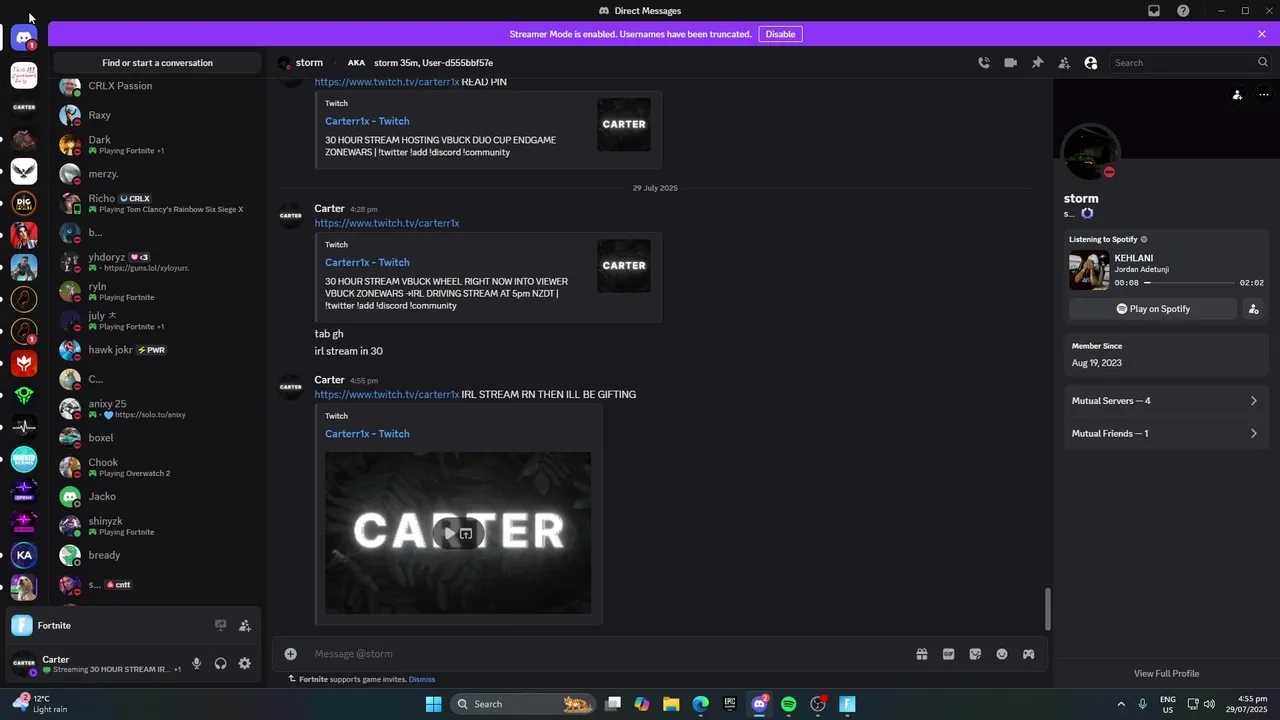Image resolution: width=1280 pixels, height=720 pixels.
Task: Expand Mutual Friends — 1
Action: [x=1165, y=433]
